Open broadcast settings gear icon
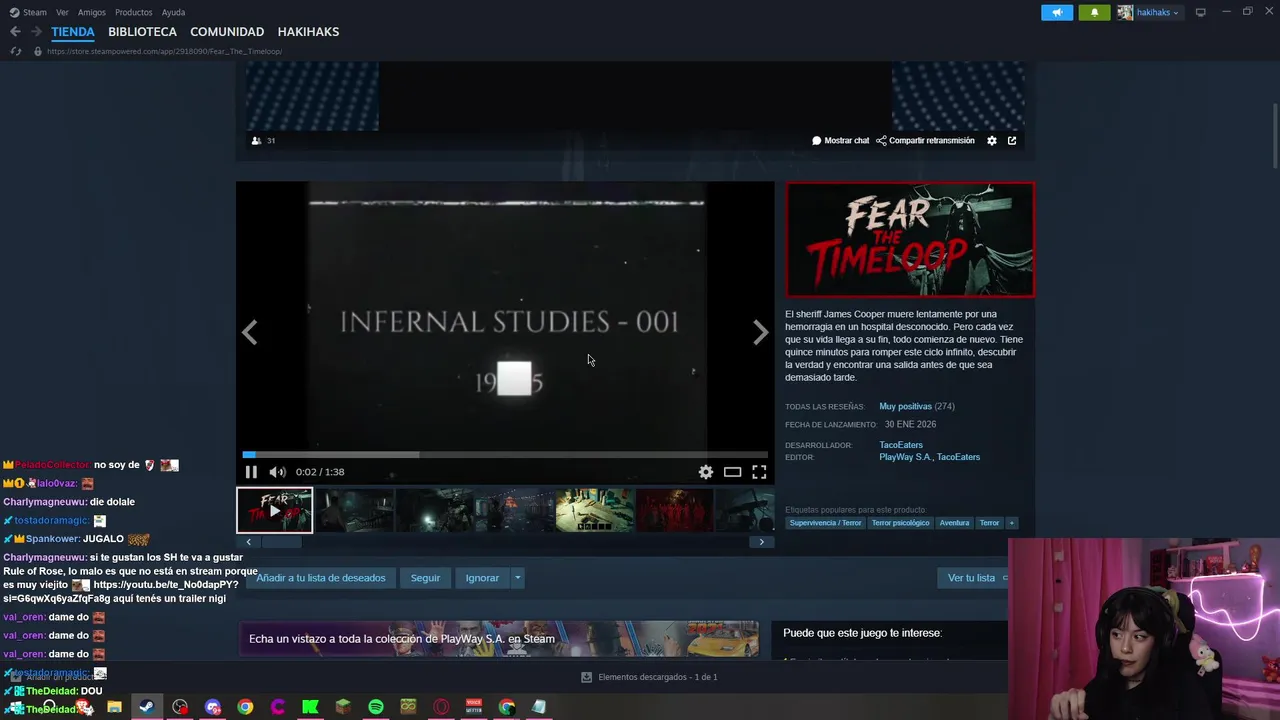1280x720 pixels. (x=992, y=141)
